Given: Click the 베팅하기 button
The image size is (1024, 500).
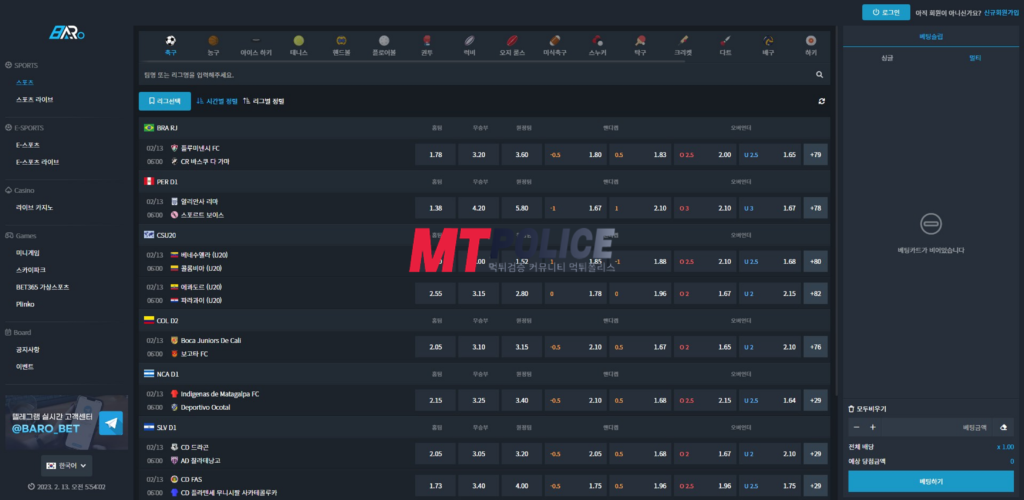Looking at the screenshot, I should [x=931, y=482].
